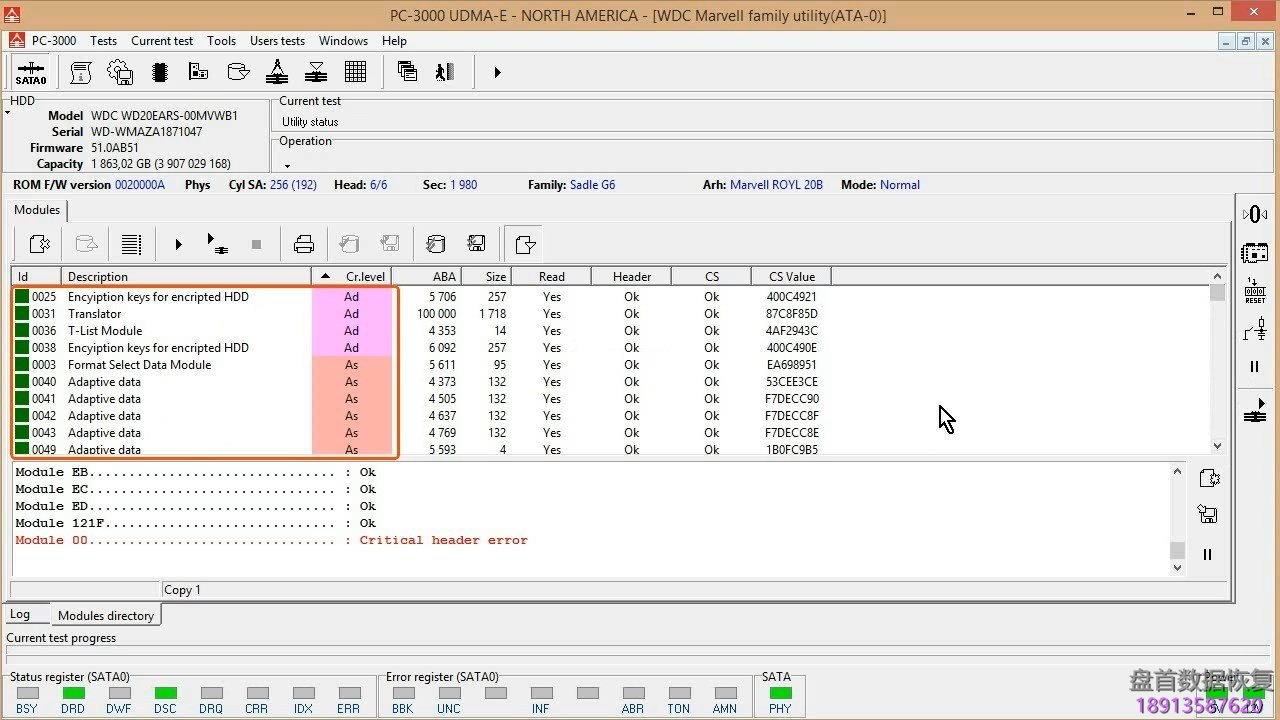
Task: Click the lined list icon in Modules toolbar
Action: pyautogui.click(x=130, y=244)
